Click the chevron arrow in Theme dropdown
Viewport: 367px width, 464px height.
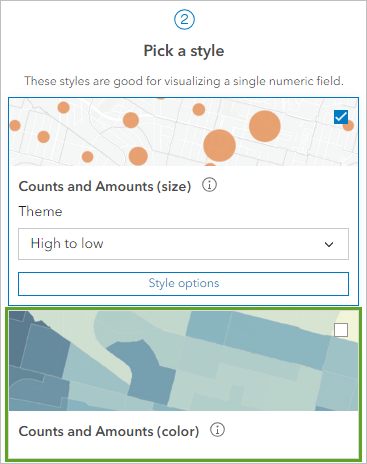(329, 244)
